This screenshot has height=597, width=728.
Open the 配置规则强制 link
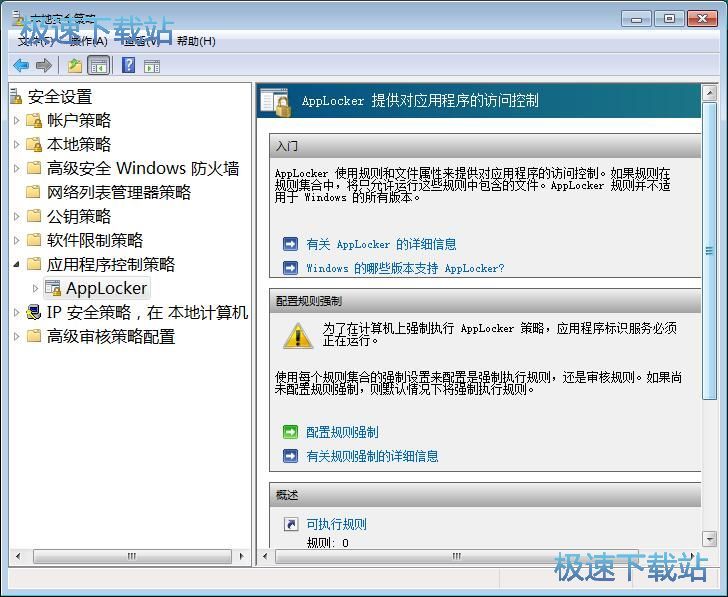coord(342,432)
